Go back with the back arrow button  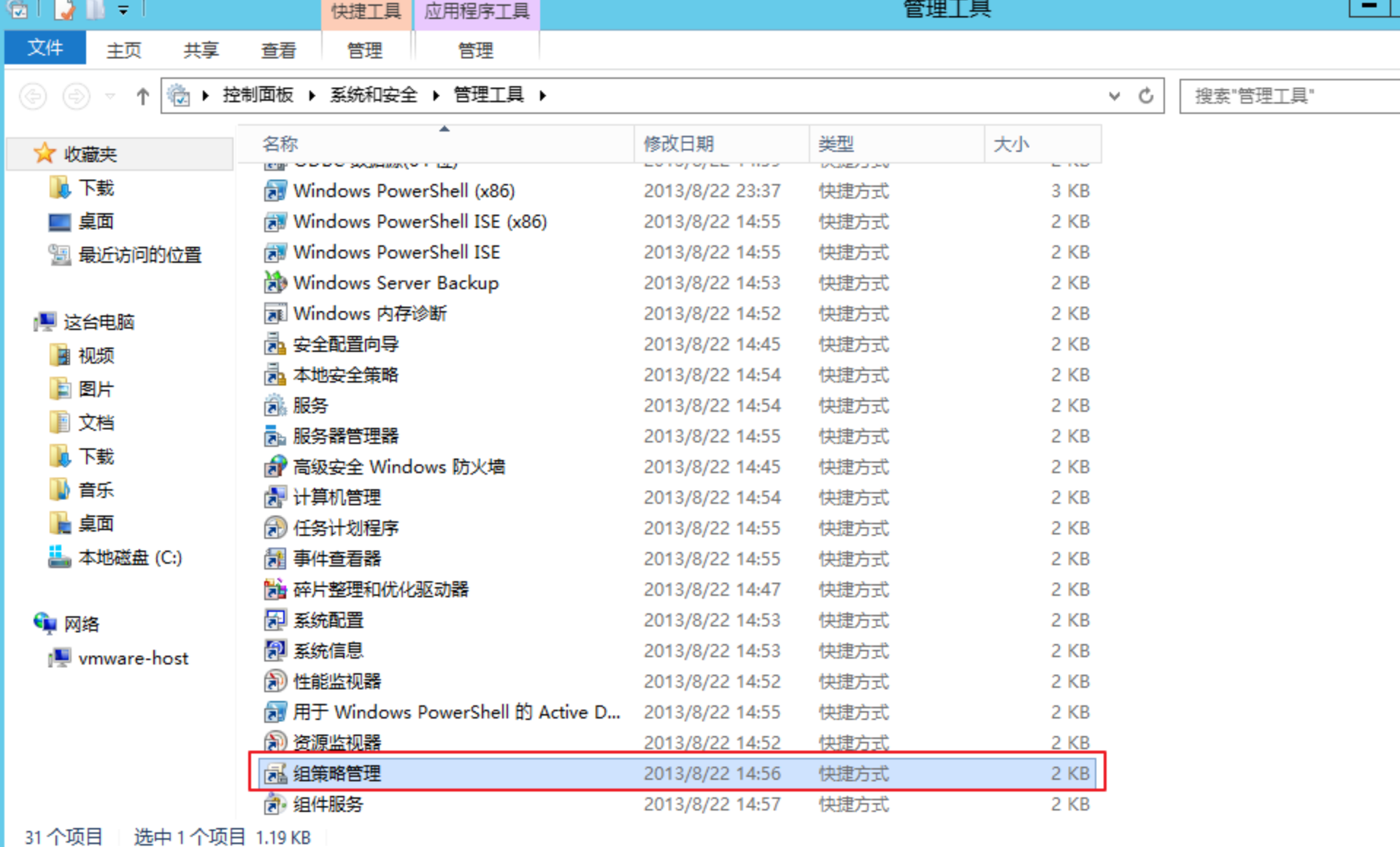33,96
